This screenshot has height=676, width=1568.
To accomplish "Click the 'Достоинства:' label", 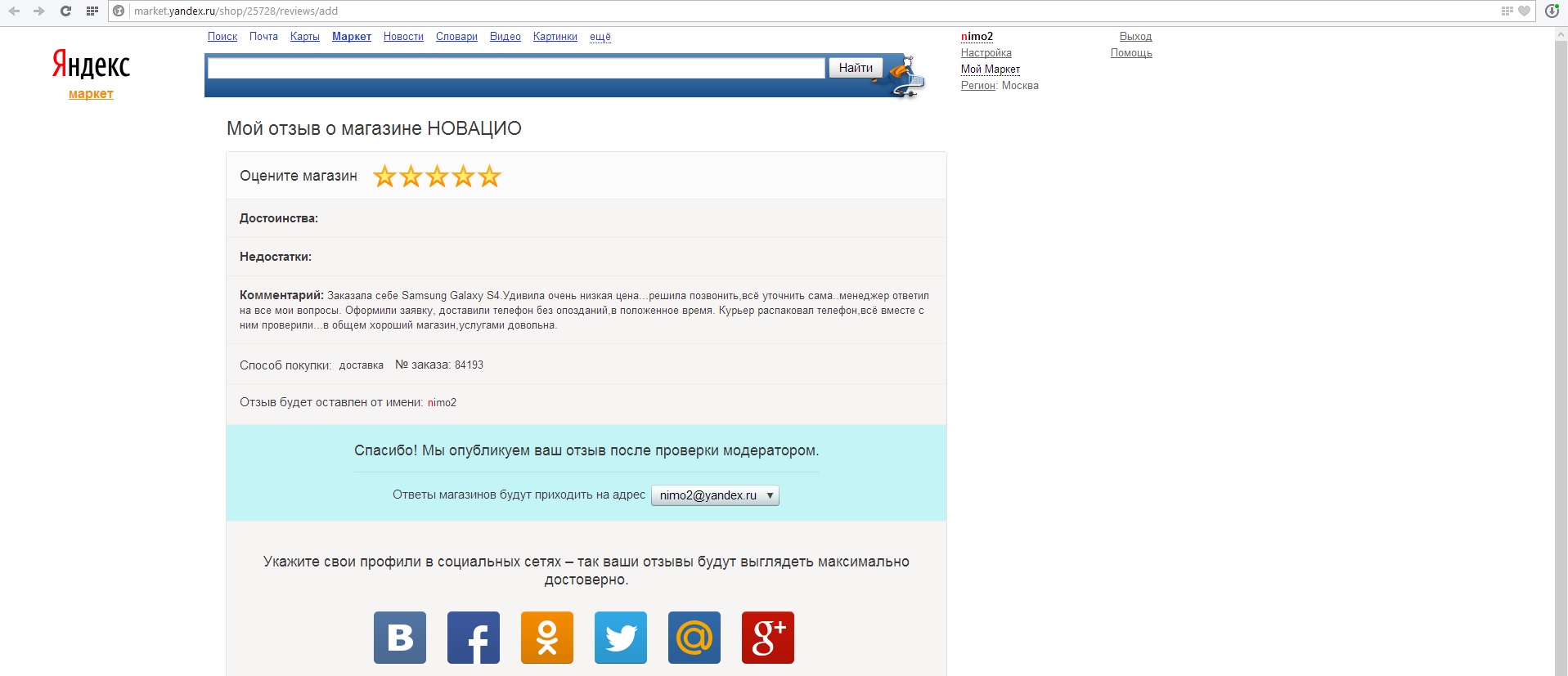I will coord(279,218).
